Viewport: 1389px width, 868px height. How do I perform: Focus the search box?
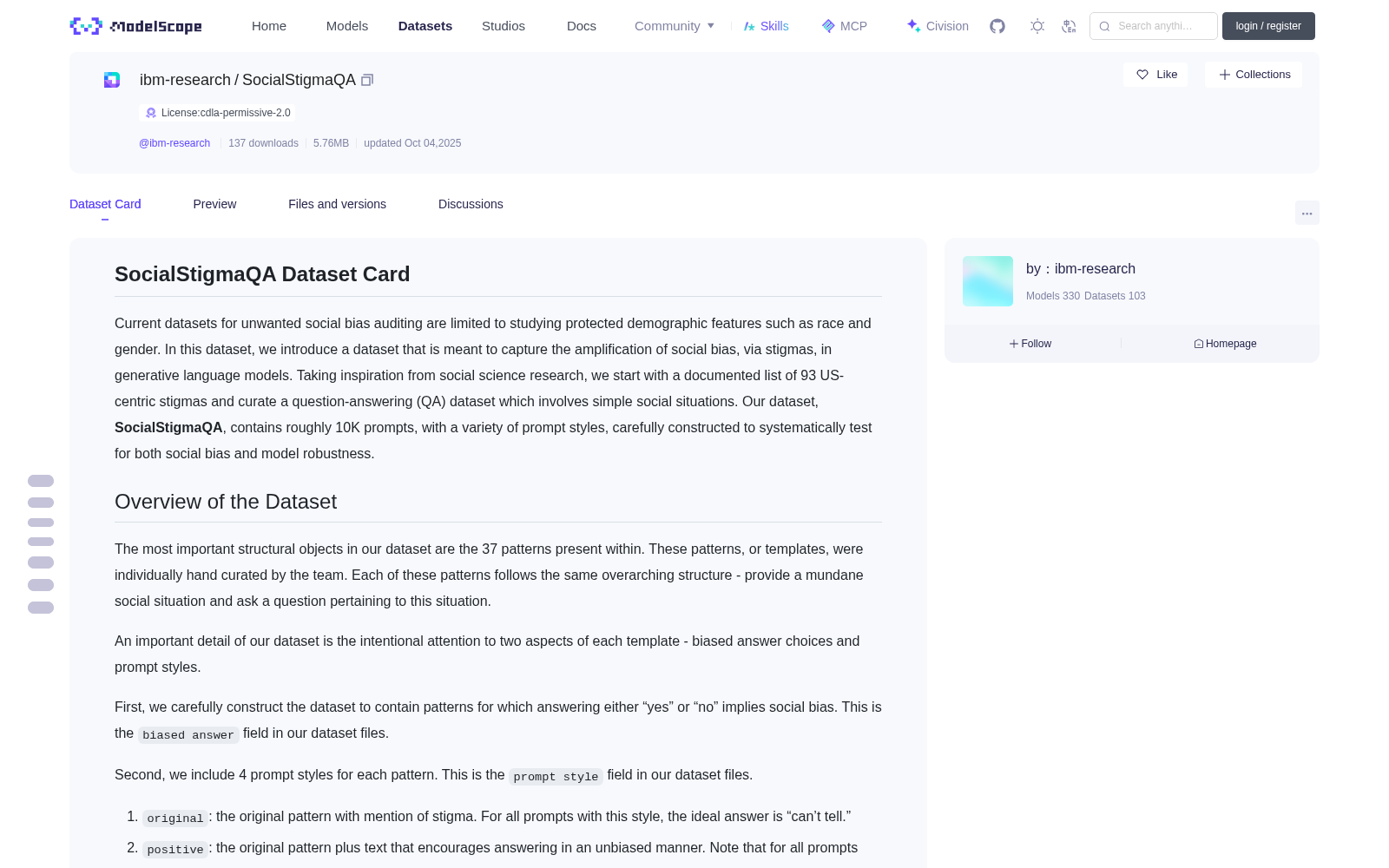click(1154, 26)
